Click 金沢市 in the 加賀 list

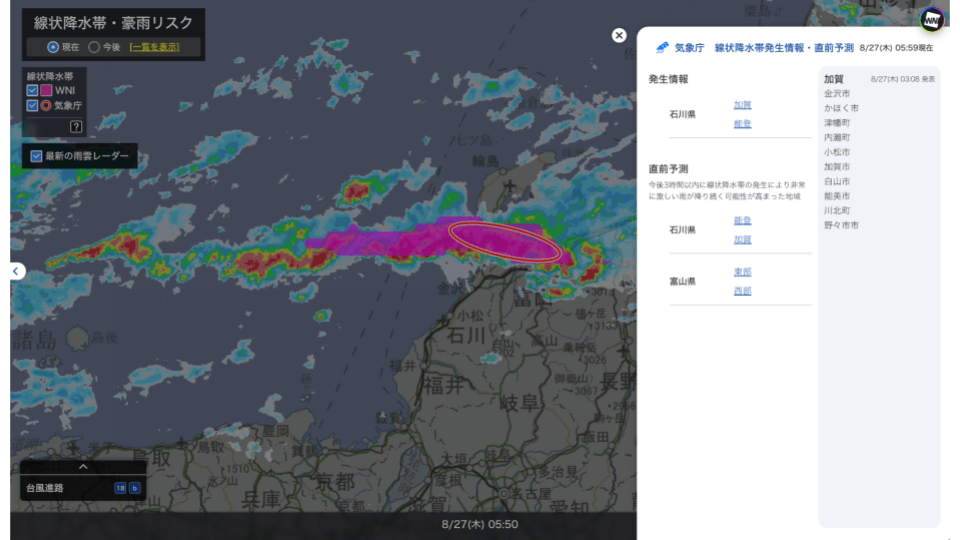click(836, 94)
